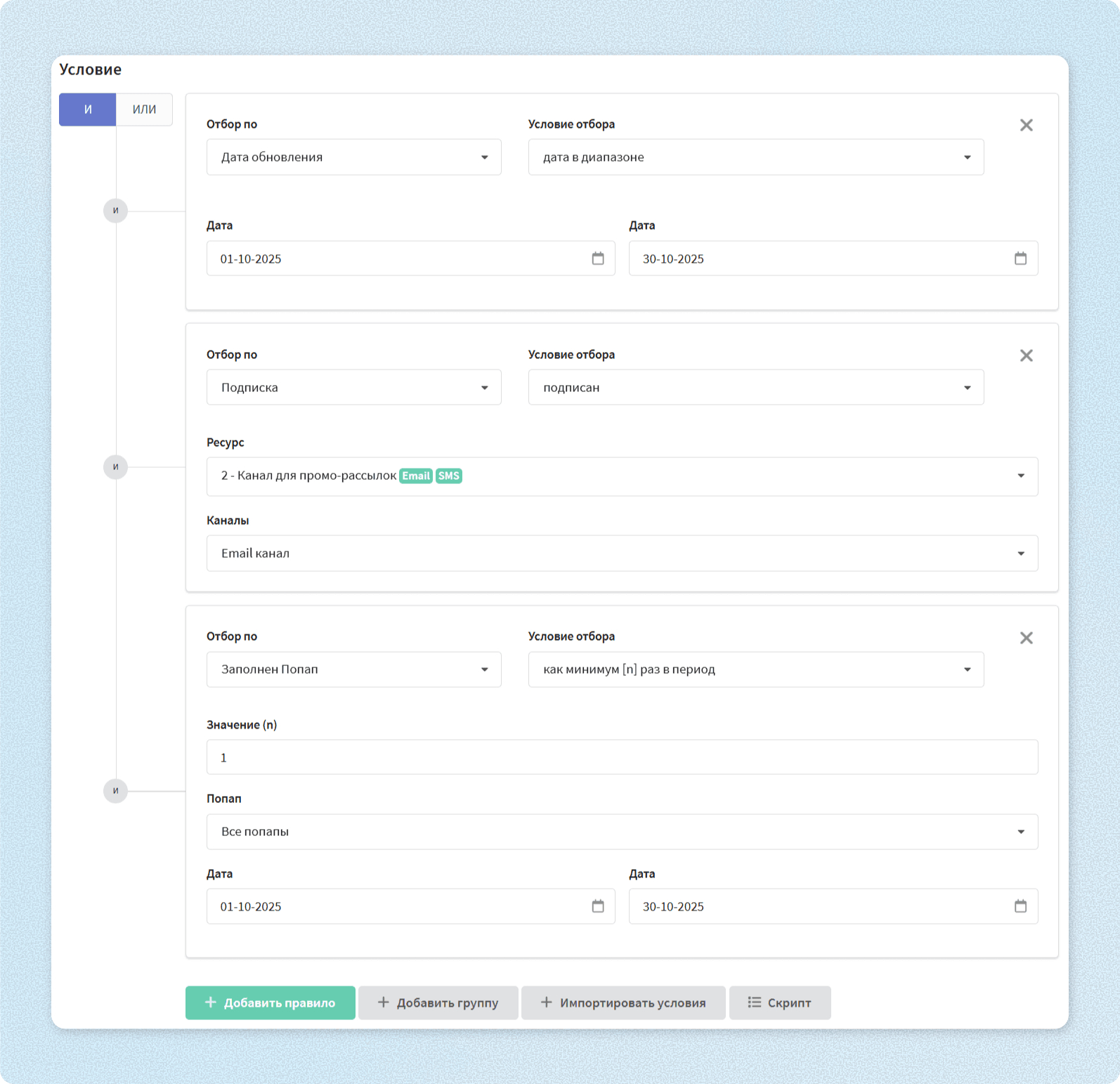The width and height of the screenshot is (1120, 1084).
Task: Expand the Ресурс channel dropdown
Action: click(x=622, y=476)
